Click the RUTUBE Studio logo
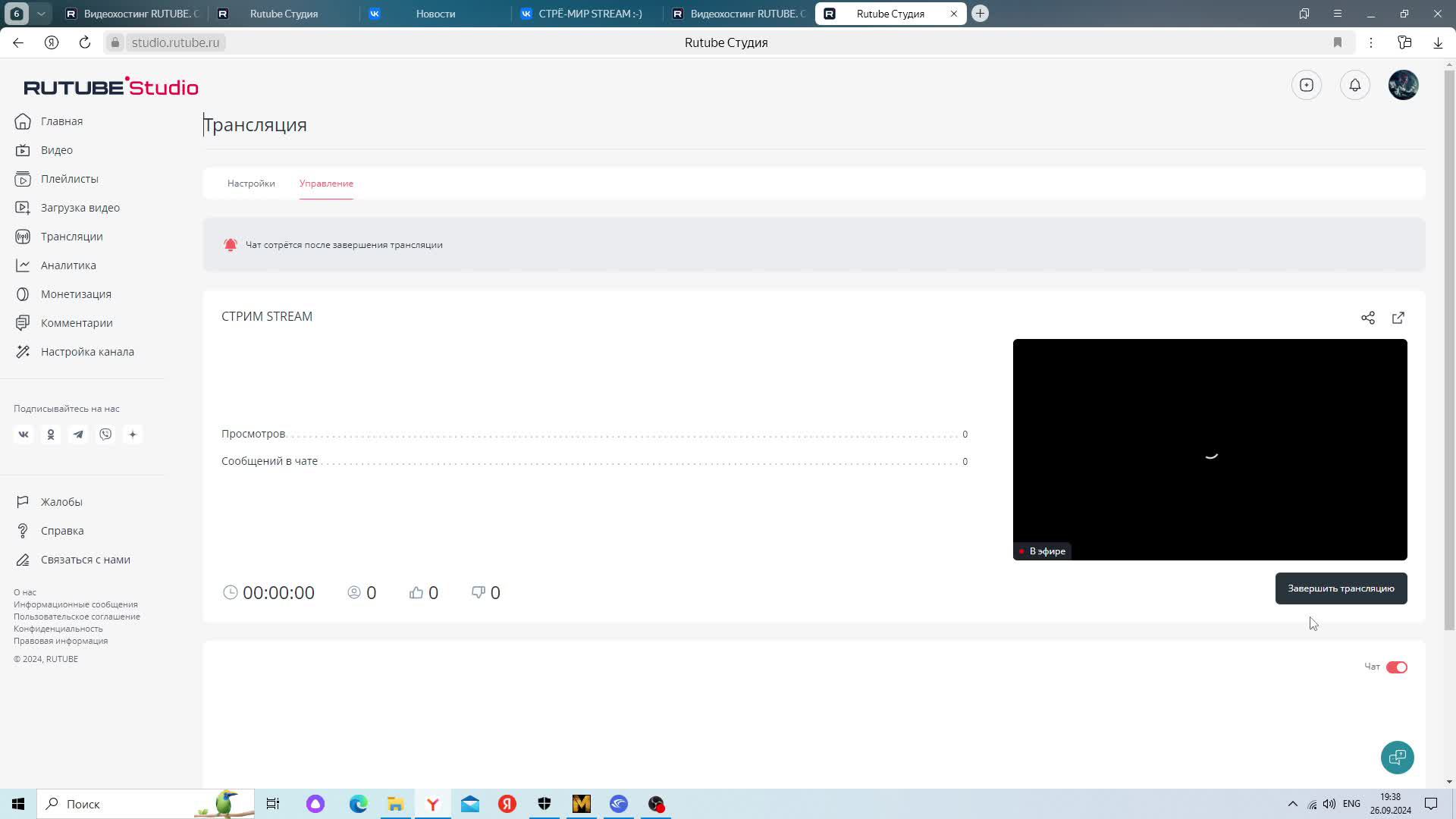Image resolution: width=1456 pixels, height=819 pixels. click(111, 86)
